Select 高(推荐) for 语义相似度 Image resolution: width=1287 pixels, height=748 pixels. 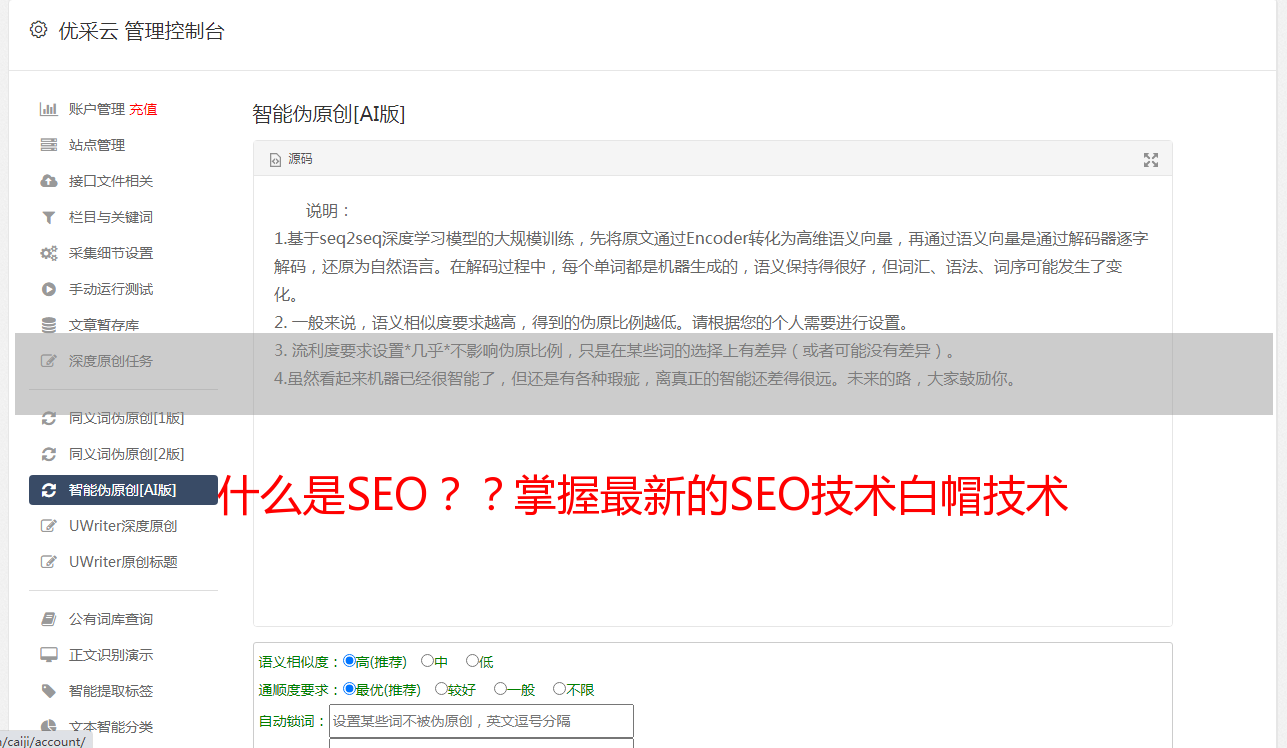pos(349,661)
